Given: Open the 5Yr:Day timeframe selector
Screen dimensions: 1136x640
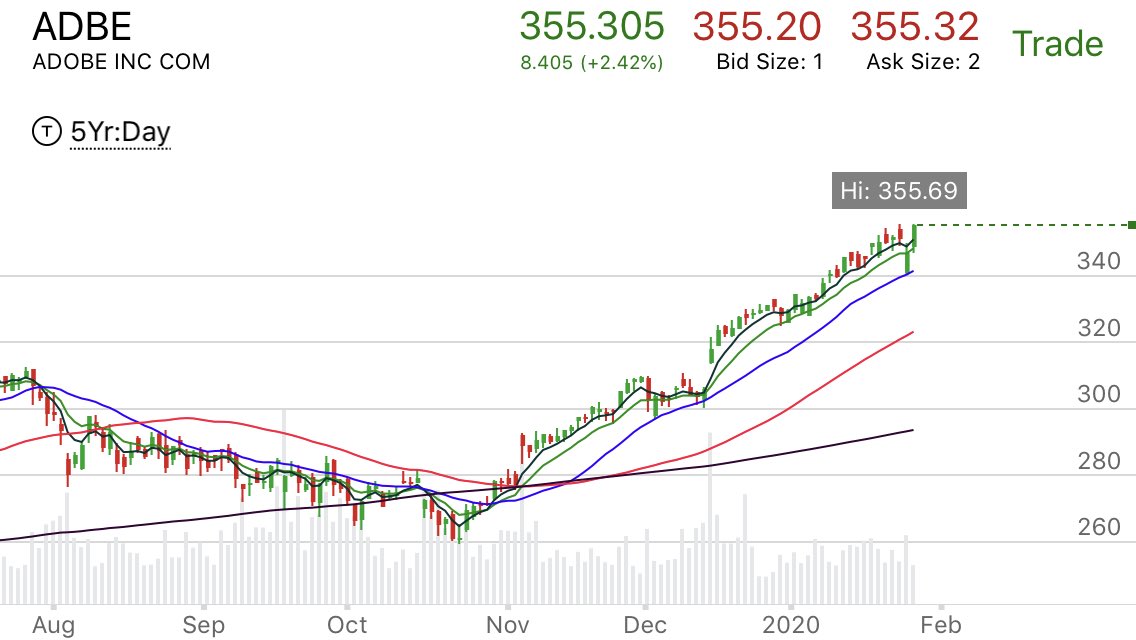Looking at the screenshot, I should coord(120,132).
